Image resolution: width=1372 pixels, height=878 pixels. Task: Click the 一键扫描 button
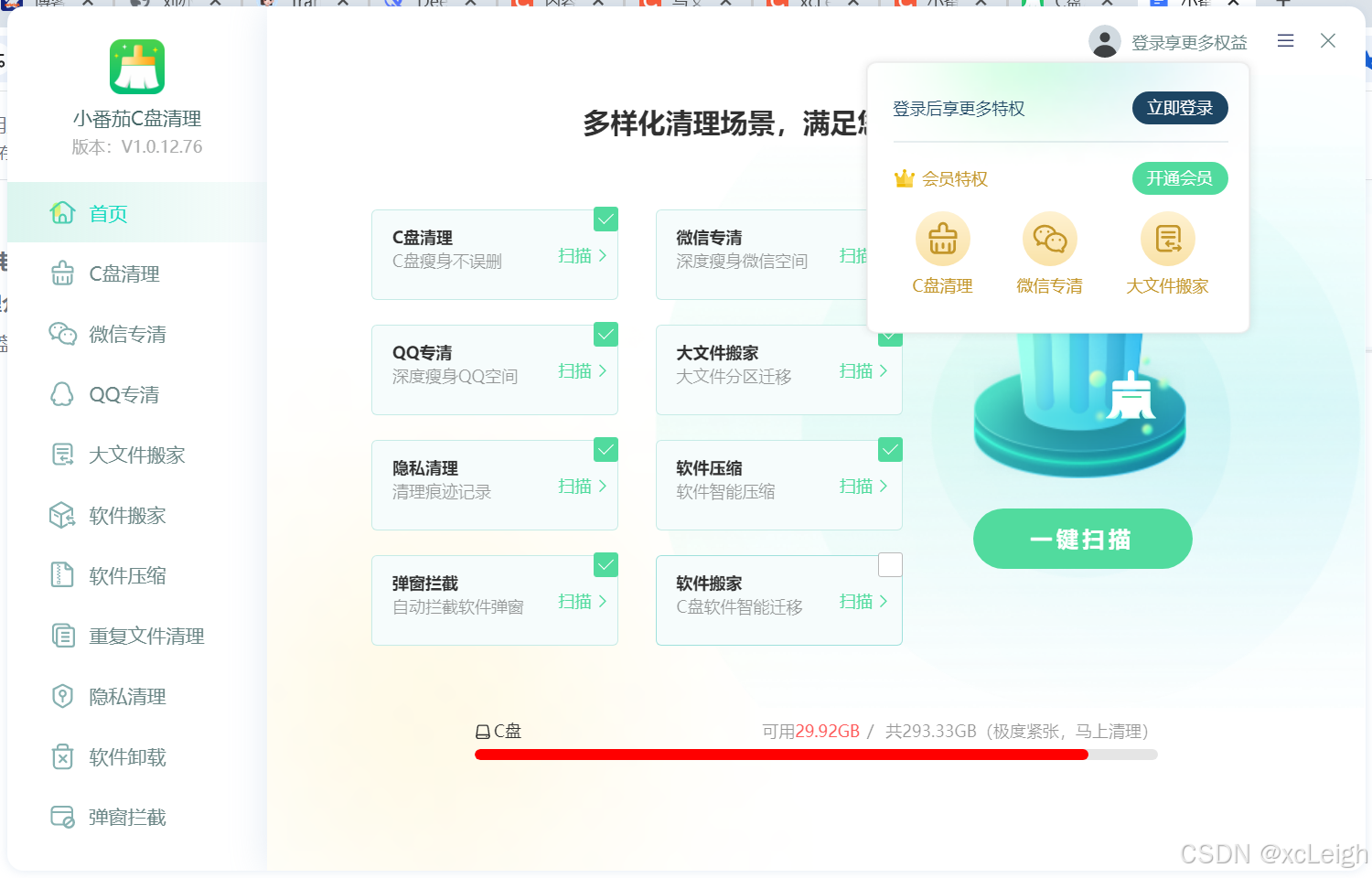coord(1082,539)
